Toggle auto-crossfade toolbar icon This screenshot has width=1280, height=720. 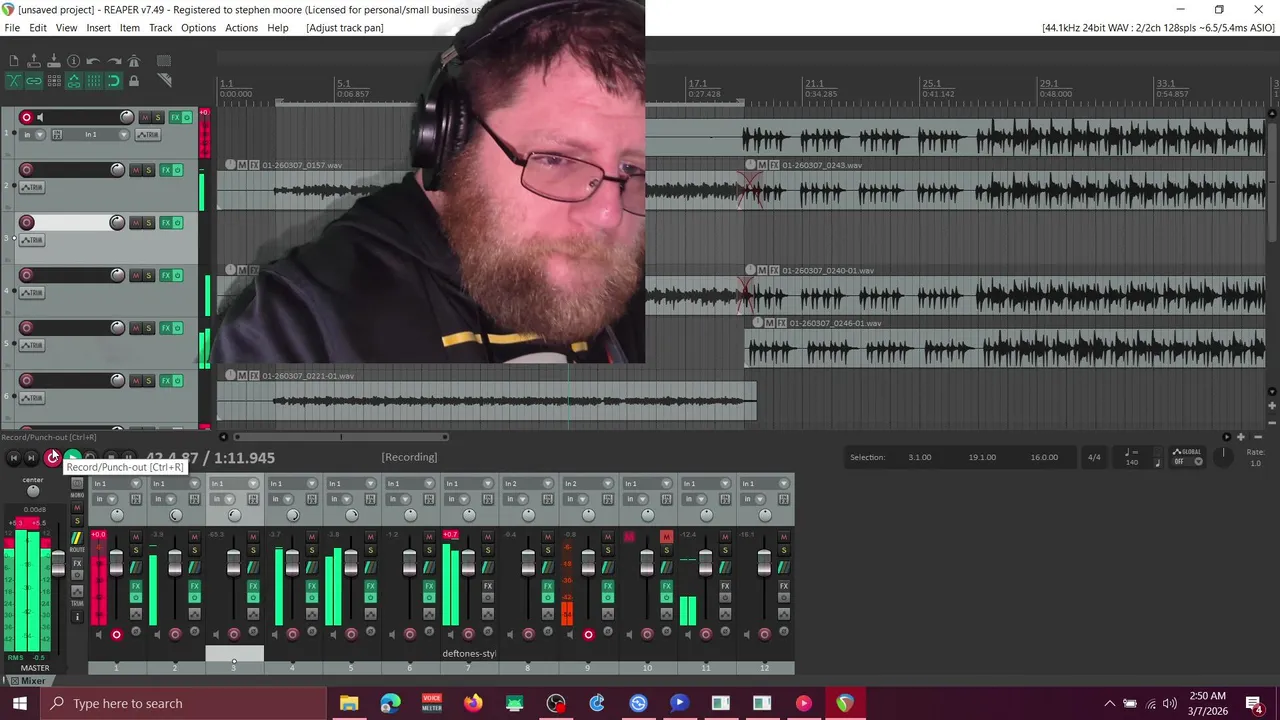coord(14,81)
